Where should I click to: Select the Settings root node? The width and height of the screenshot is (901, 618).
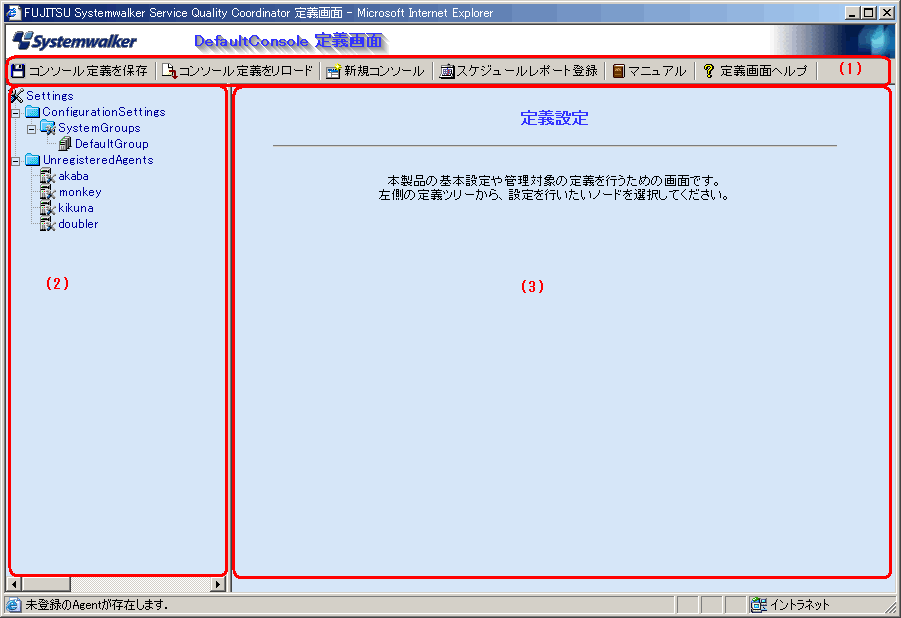[50, 96]
